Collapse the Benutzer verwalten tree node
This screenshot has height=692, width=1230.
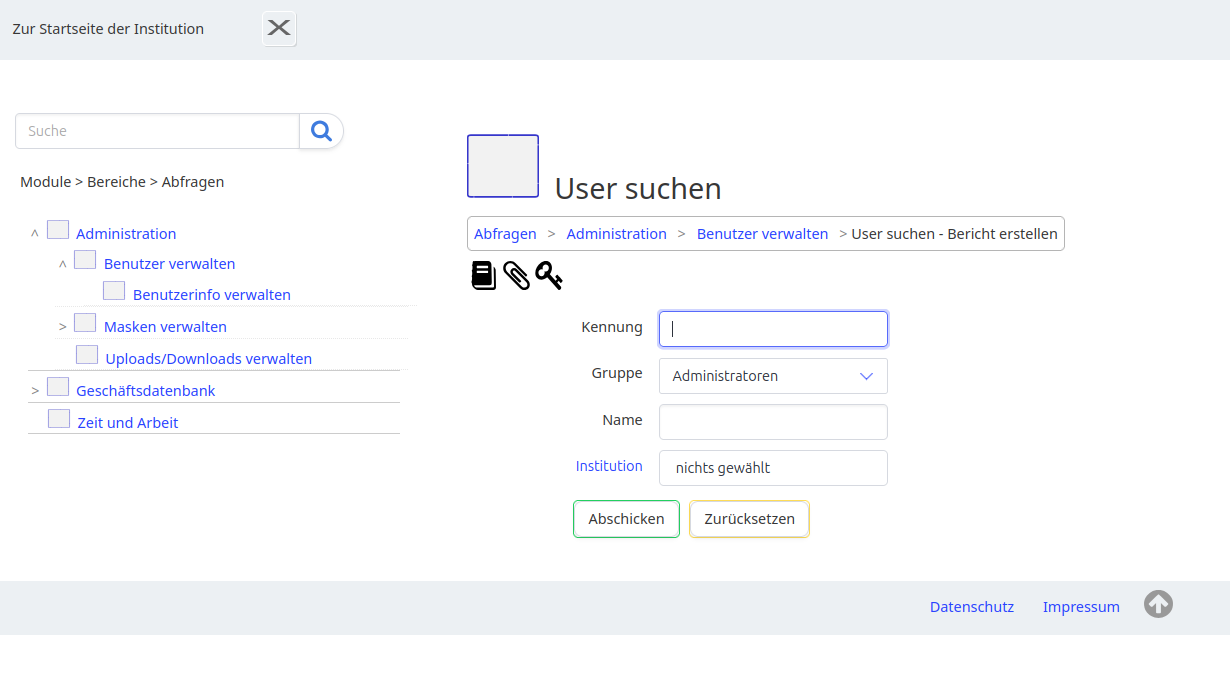[63, 264]
